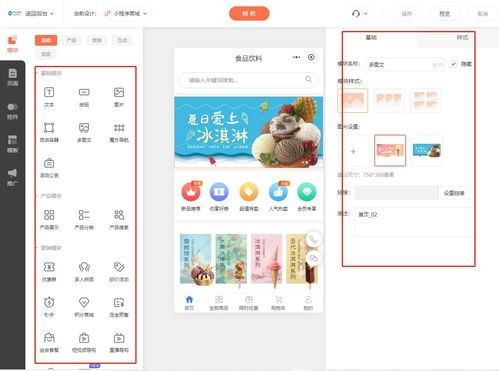Viewport: 499px width, 371px height.
Task: Select the three-column module style option
Action: pyautogui.click(x=389, y=100)
